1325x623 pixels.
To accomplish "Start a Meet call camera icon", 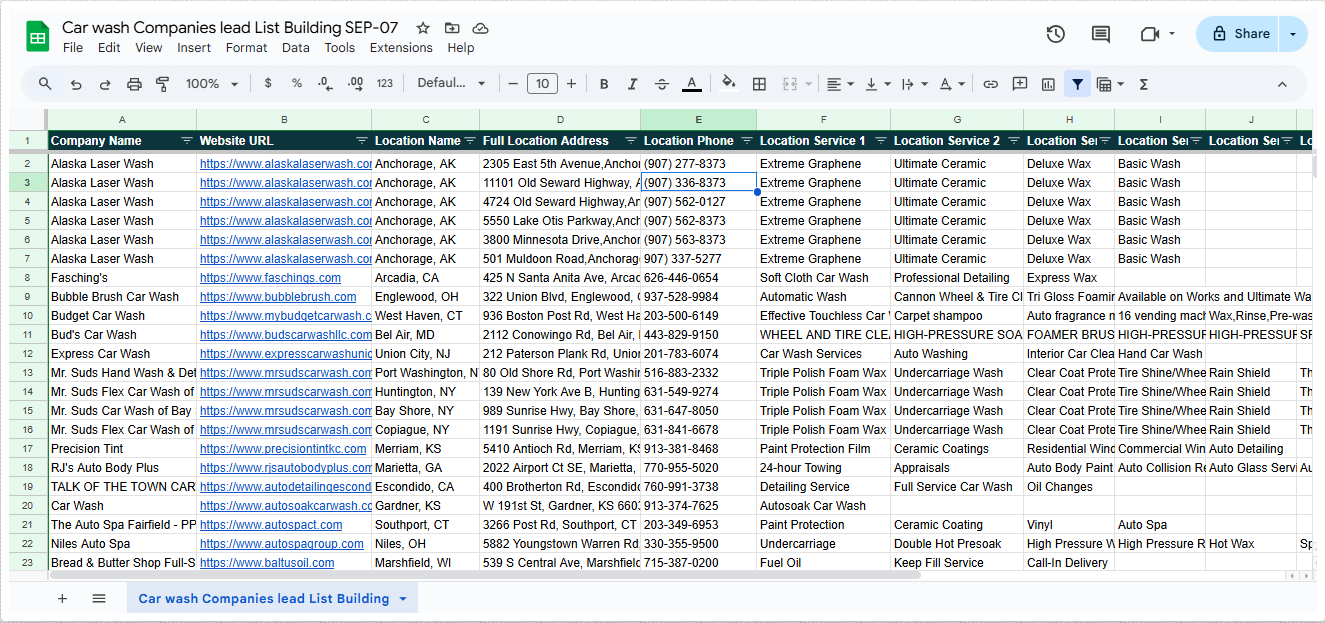I will click(1149, 34).
